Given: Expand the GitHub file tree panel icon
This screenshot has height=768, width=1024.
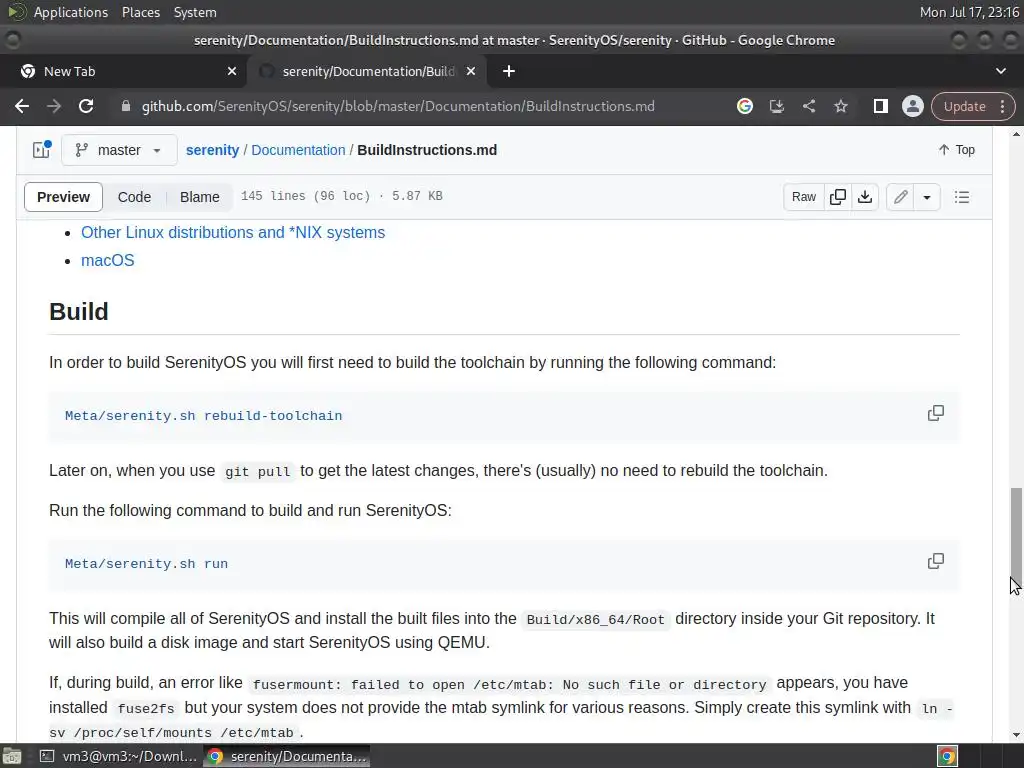Looking at the screenshot, I should click(x=42, y=150).
